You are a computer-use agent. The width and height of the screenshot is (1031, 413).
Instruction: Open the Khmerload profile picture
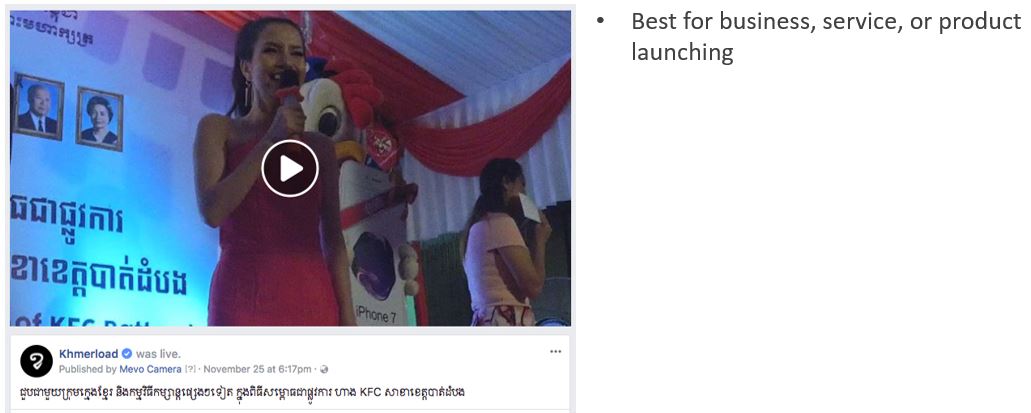pyautogui.click(x=37, y=361)
